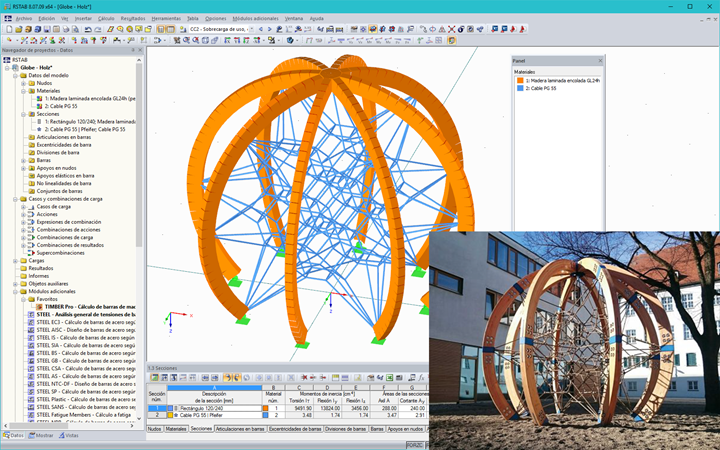This screenshot has width=720, height=450.
Task: Open 'STEEL EC3' add-on module
Action: tap(86, 322)
